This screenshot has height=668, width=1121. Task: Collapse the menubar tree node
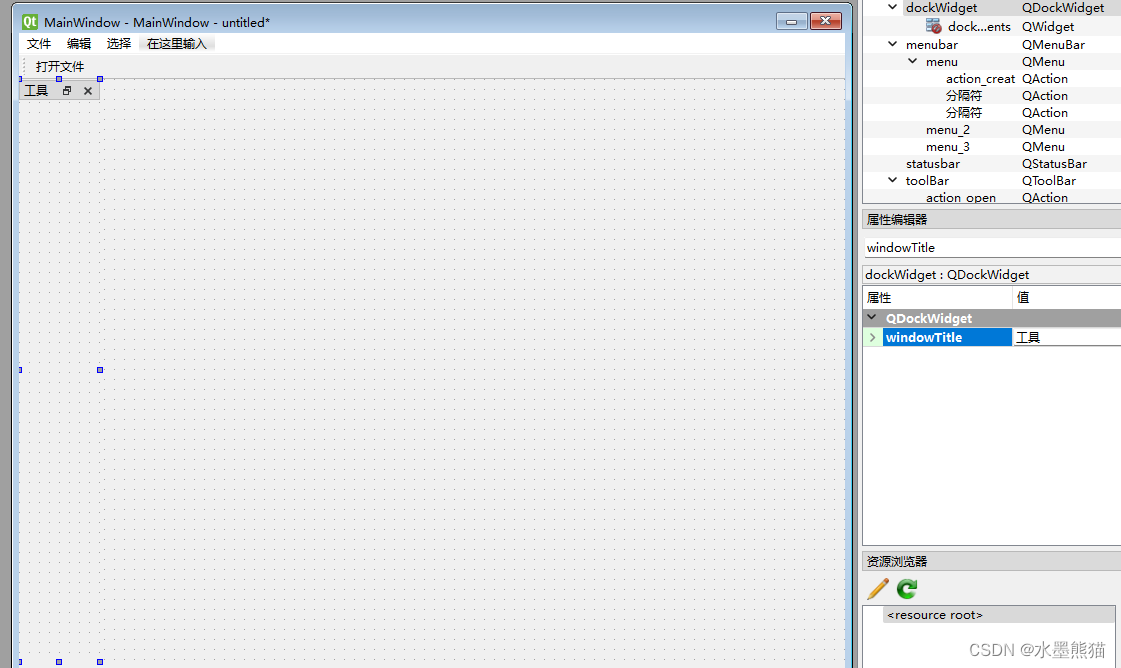tap(892, 44)
